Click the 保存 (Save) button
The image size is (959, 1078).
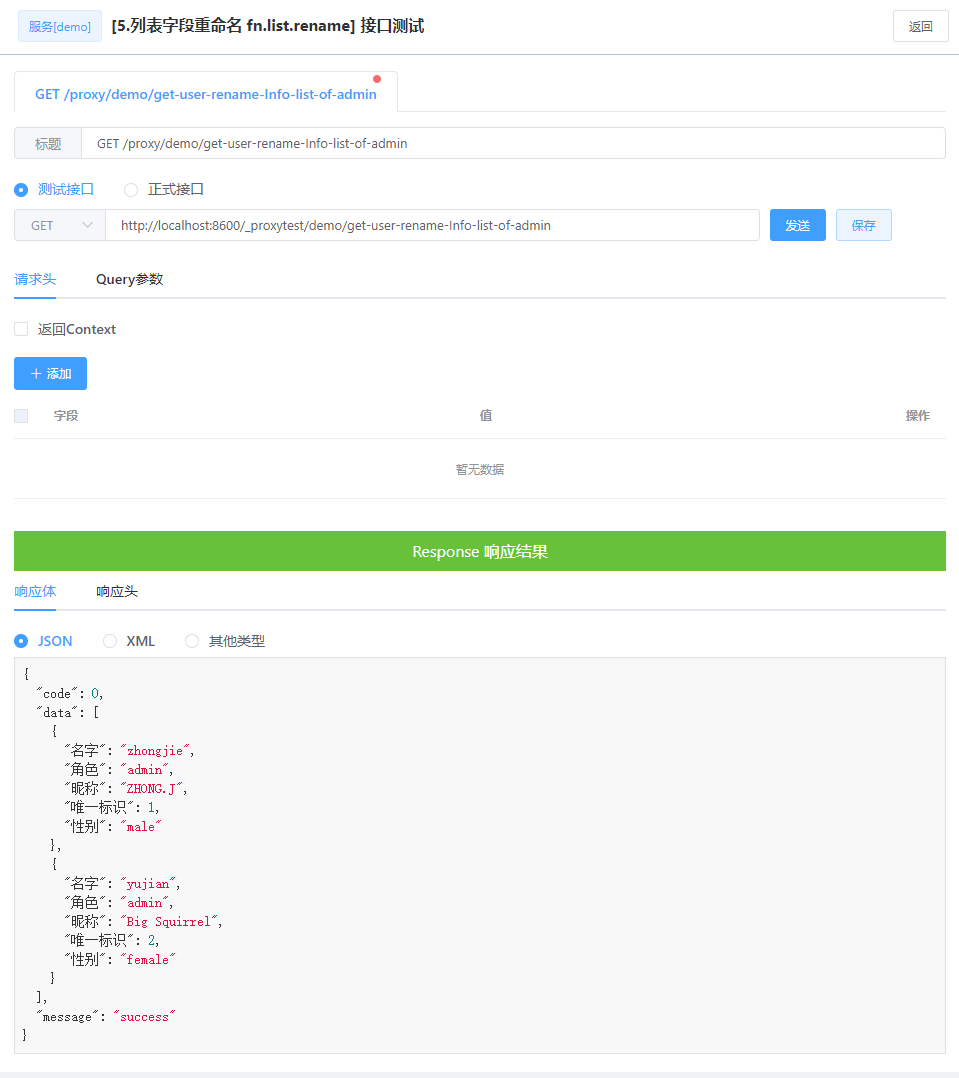tap(863, 225)
